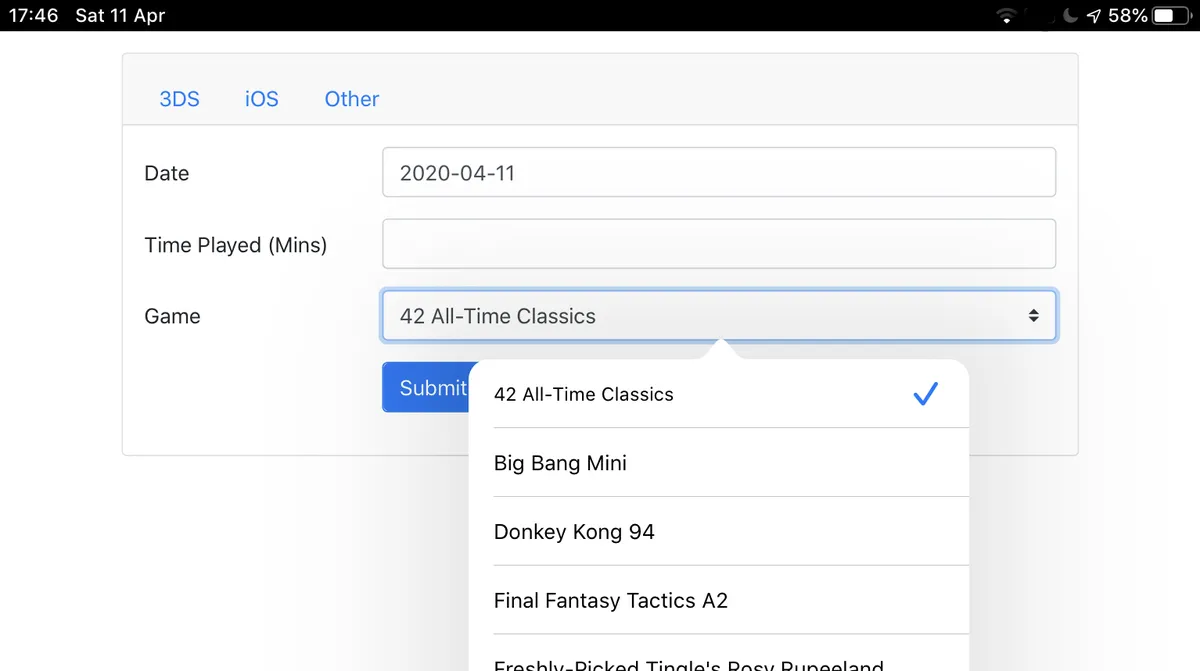Image resolution: width=1200 pixels, height=671 pixels.
Task: Tap the Wi-Fi status icon
Action: click(1006, 16)
